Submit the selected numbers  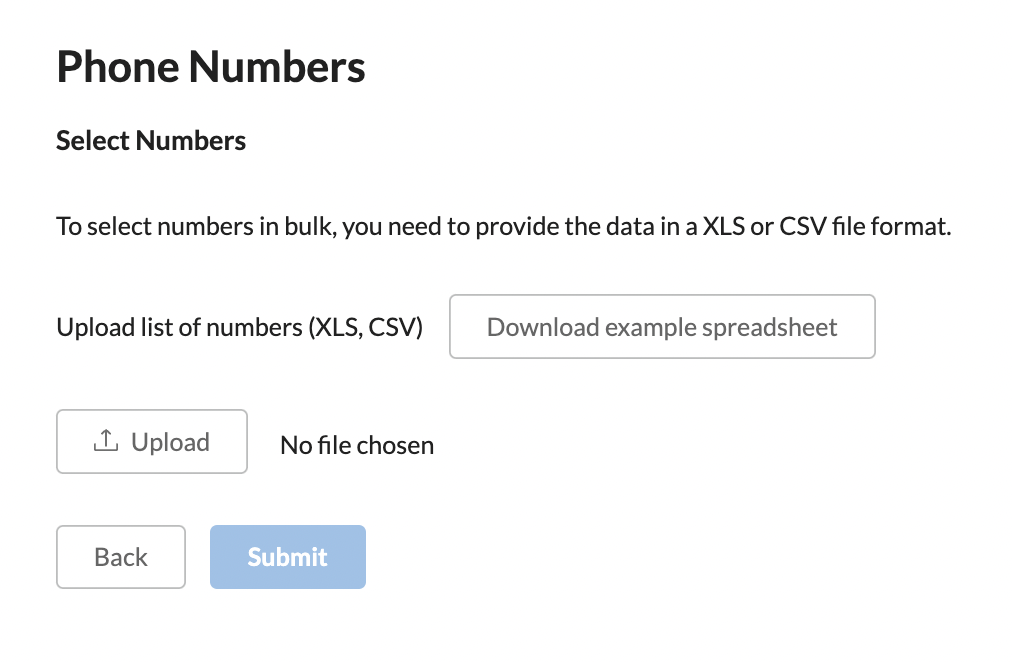pos(288,557)
